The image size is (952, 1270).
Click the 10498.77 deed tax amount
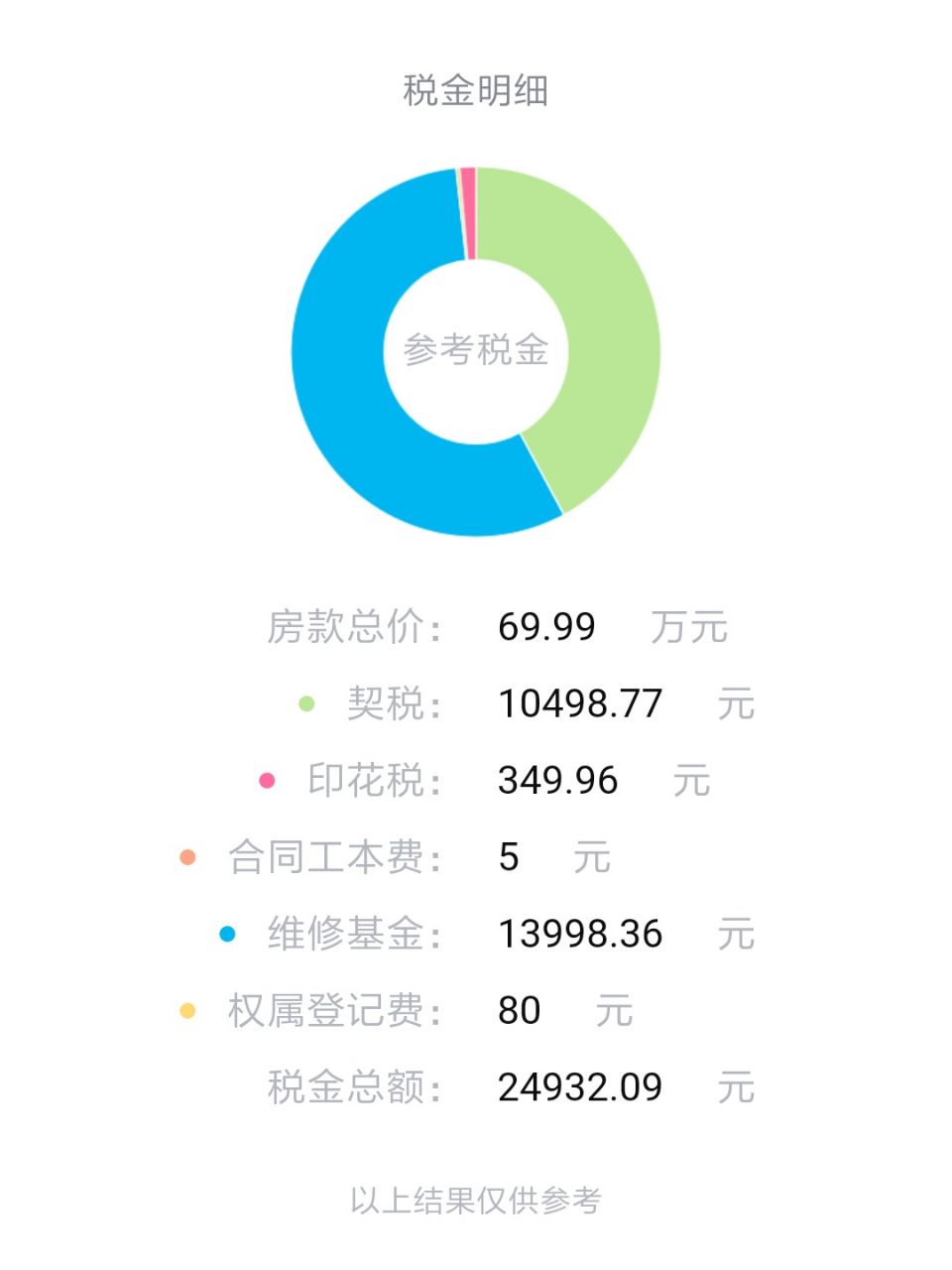pos(580,703)
